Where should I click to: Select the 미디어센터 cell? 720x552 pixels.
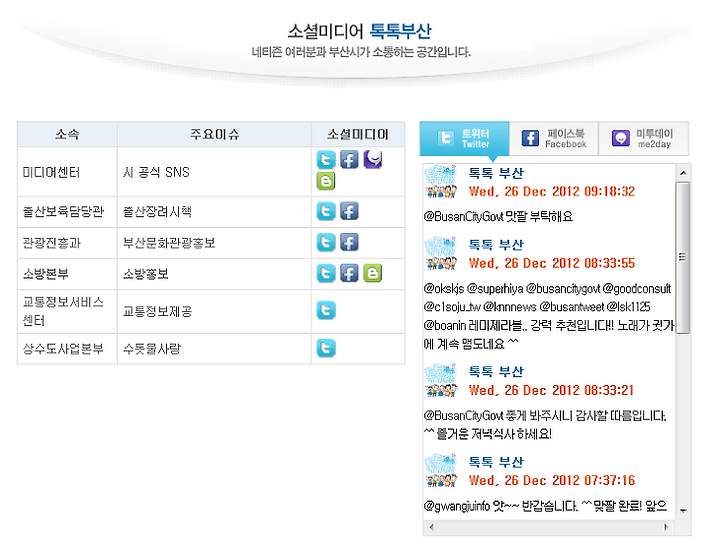[67, 172]
